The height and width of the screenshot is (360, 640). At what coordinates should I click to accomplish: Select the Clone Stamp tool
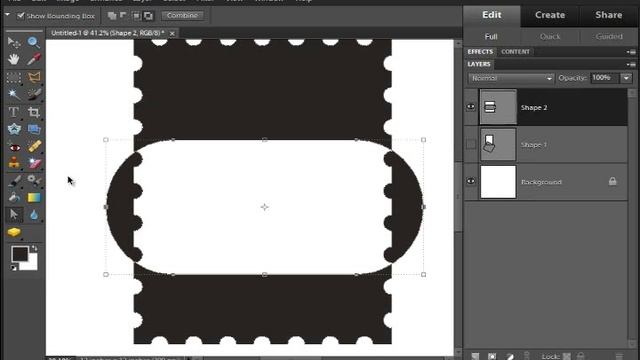[x=14, y=163]
